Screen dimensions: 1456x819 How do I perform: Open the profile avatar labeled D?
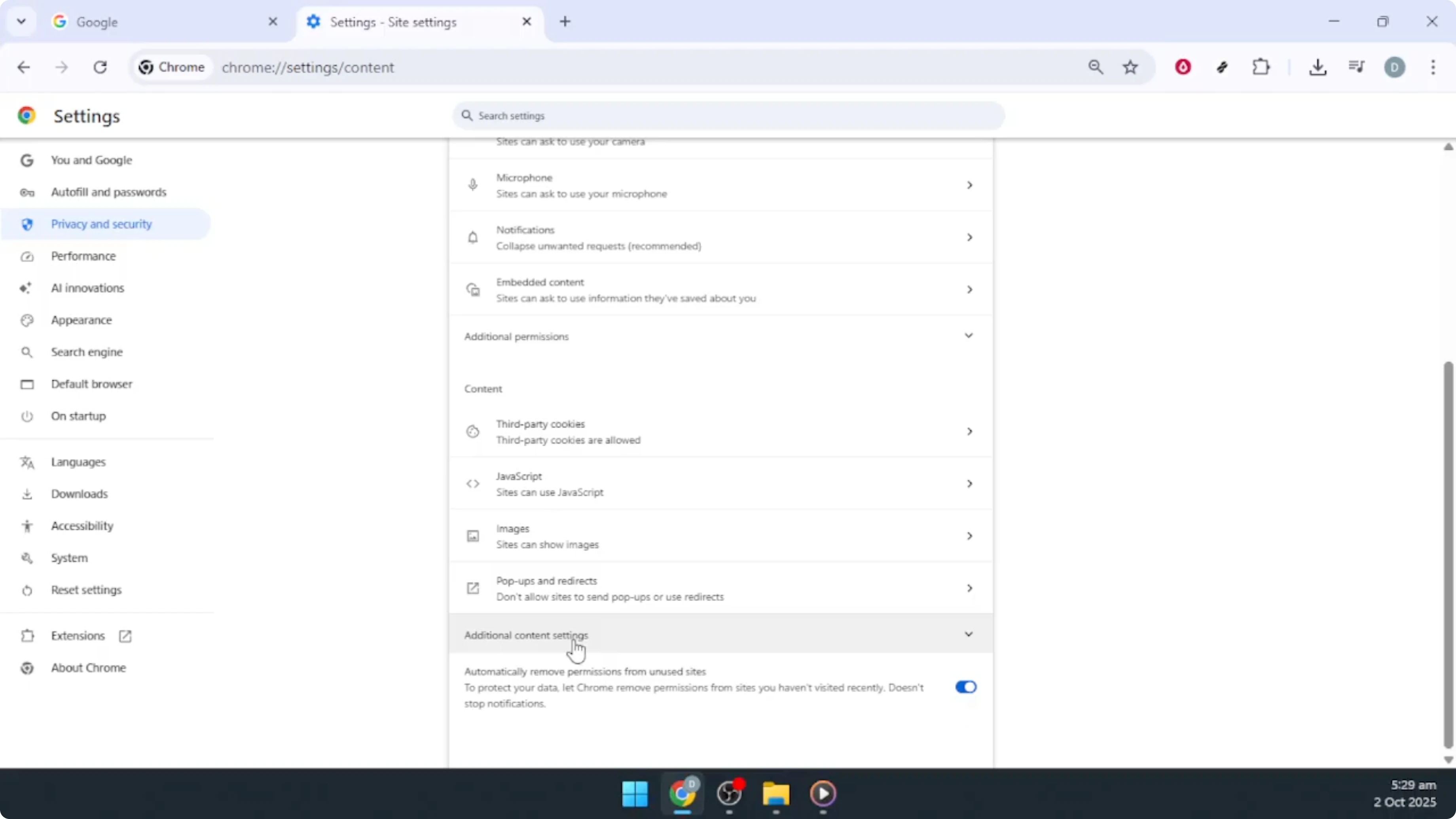tap(1395, 67)
